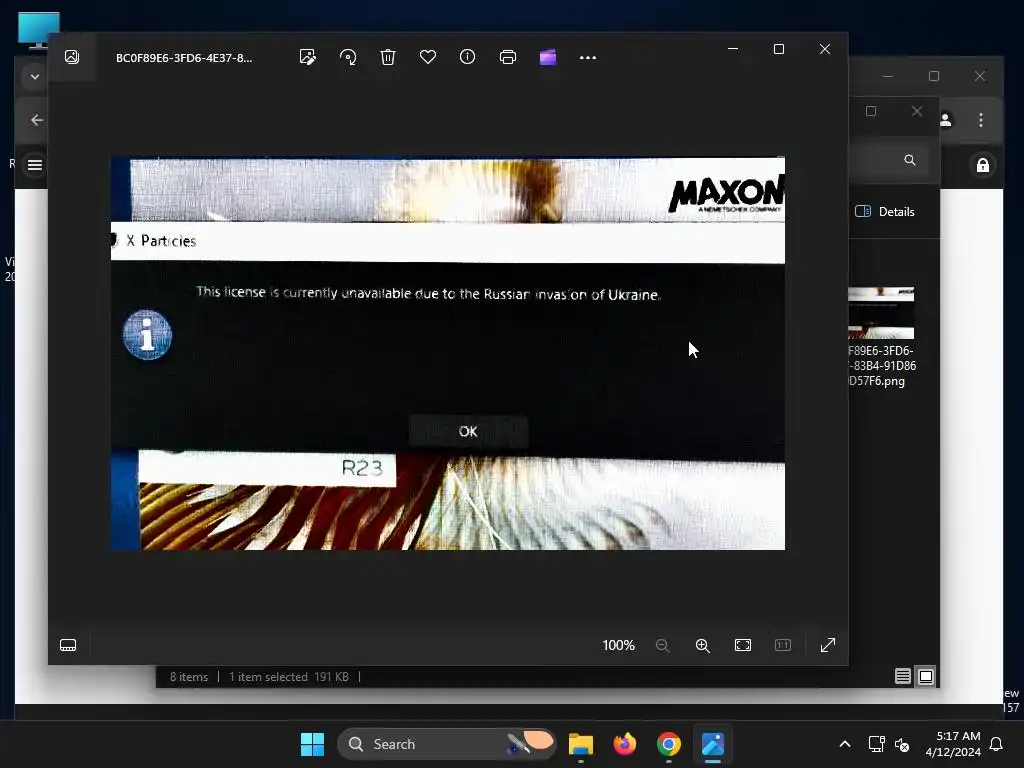
Task: Click the This PC desktop icon
Action: (x=39, y=30)
